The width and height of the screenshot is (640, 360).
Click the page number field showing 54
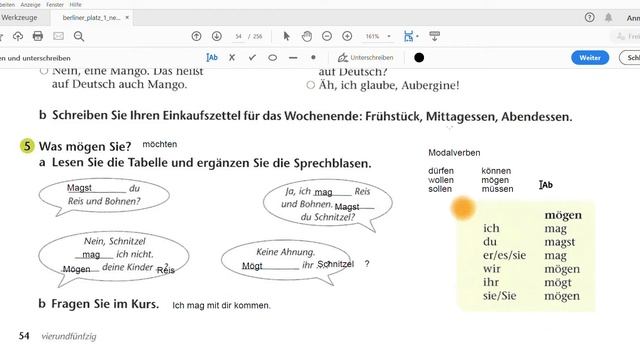[x=238, y=36]
